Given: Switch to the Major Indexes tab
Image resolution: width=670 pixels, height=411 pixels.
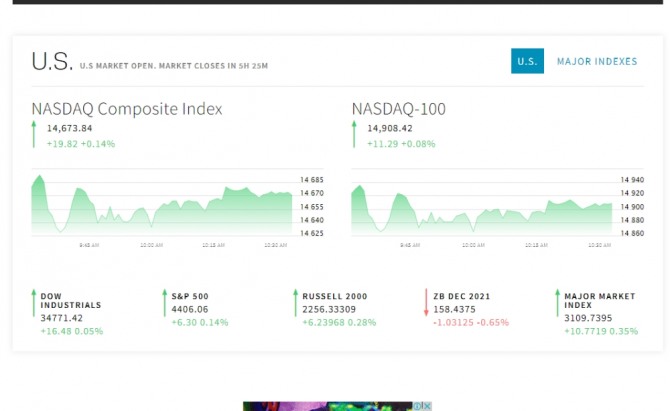Looking at the screenshot, I should click(596, 61).
